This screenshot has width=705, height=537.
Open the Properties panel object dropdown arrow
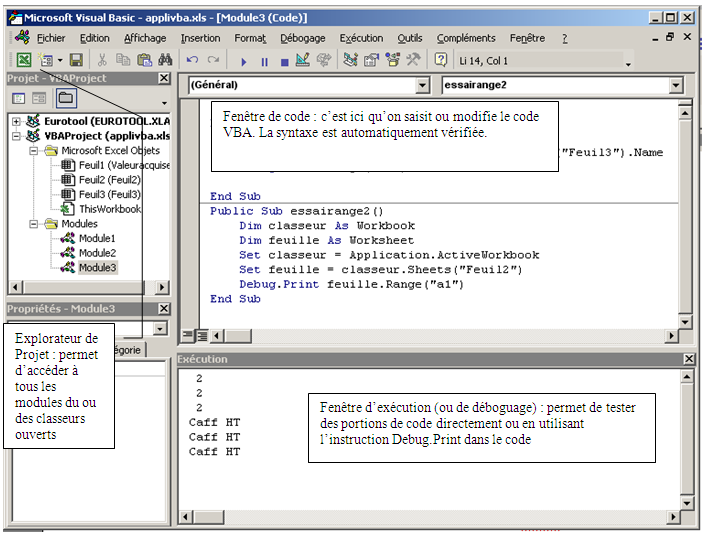[160, 328]
